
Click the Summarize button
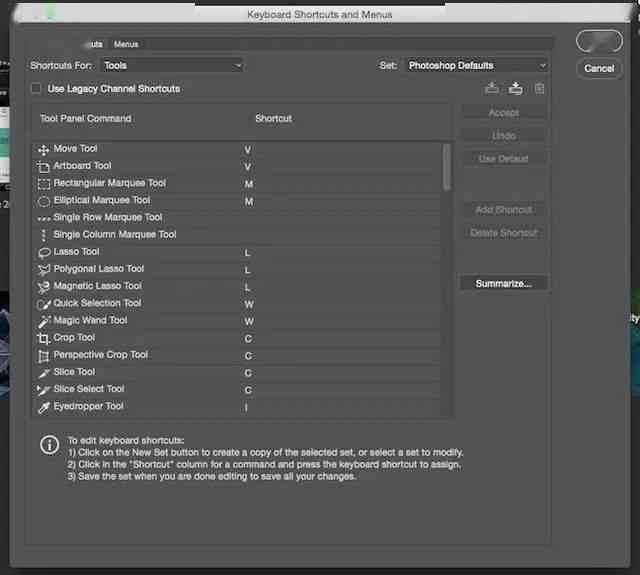pos(504,284)
